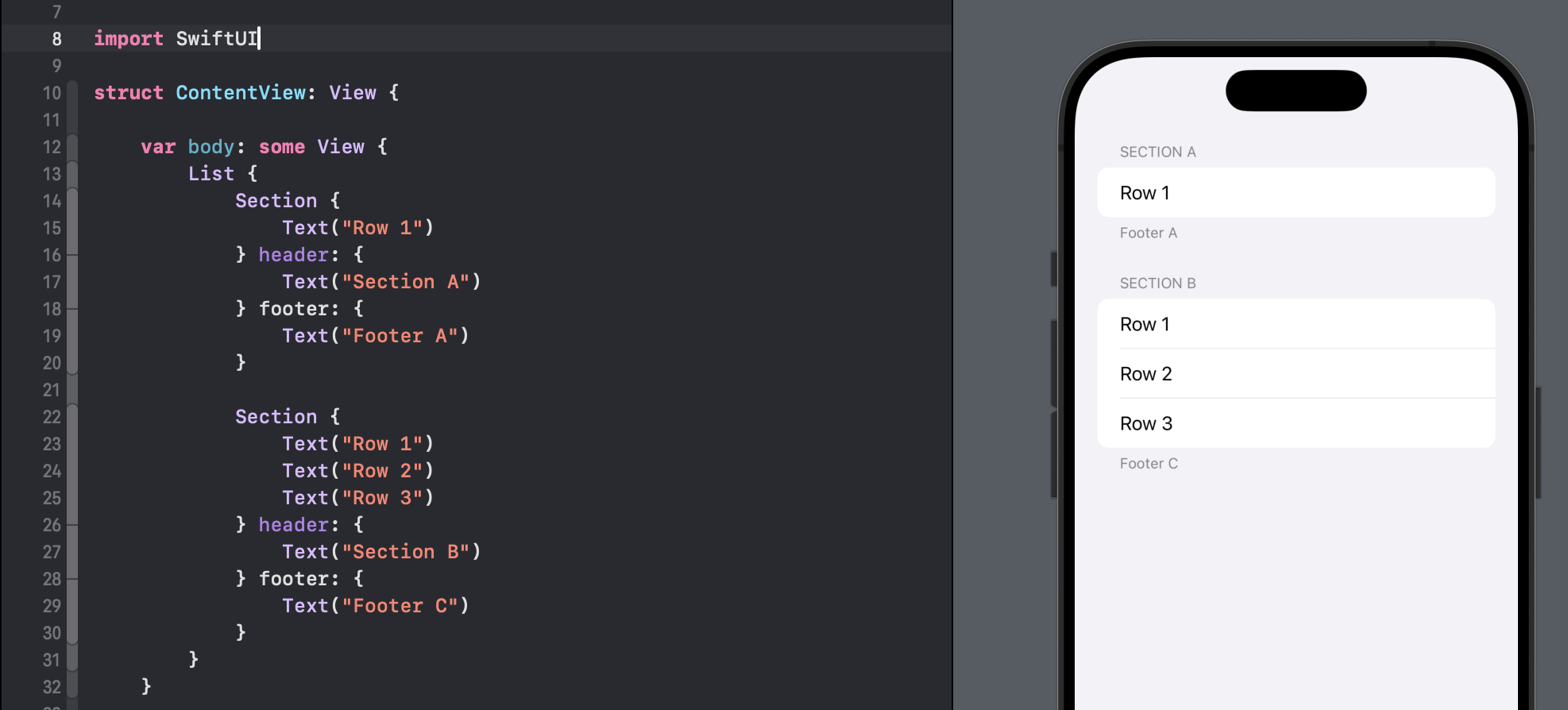Place cursor on the ContentView struct name

[241, 93]
